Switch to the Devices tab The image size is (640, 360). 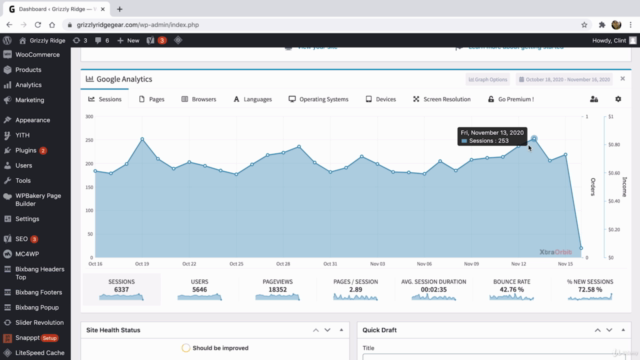click(x=381, y=99)
